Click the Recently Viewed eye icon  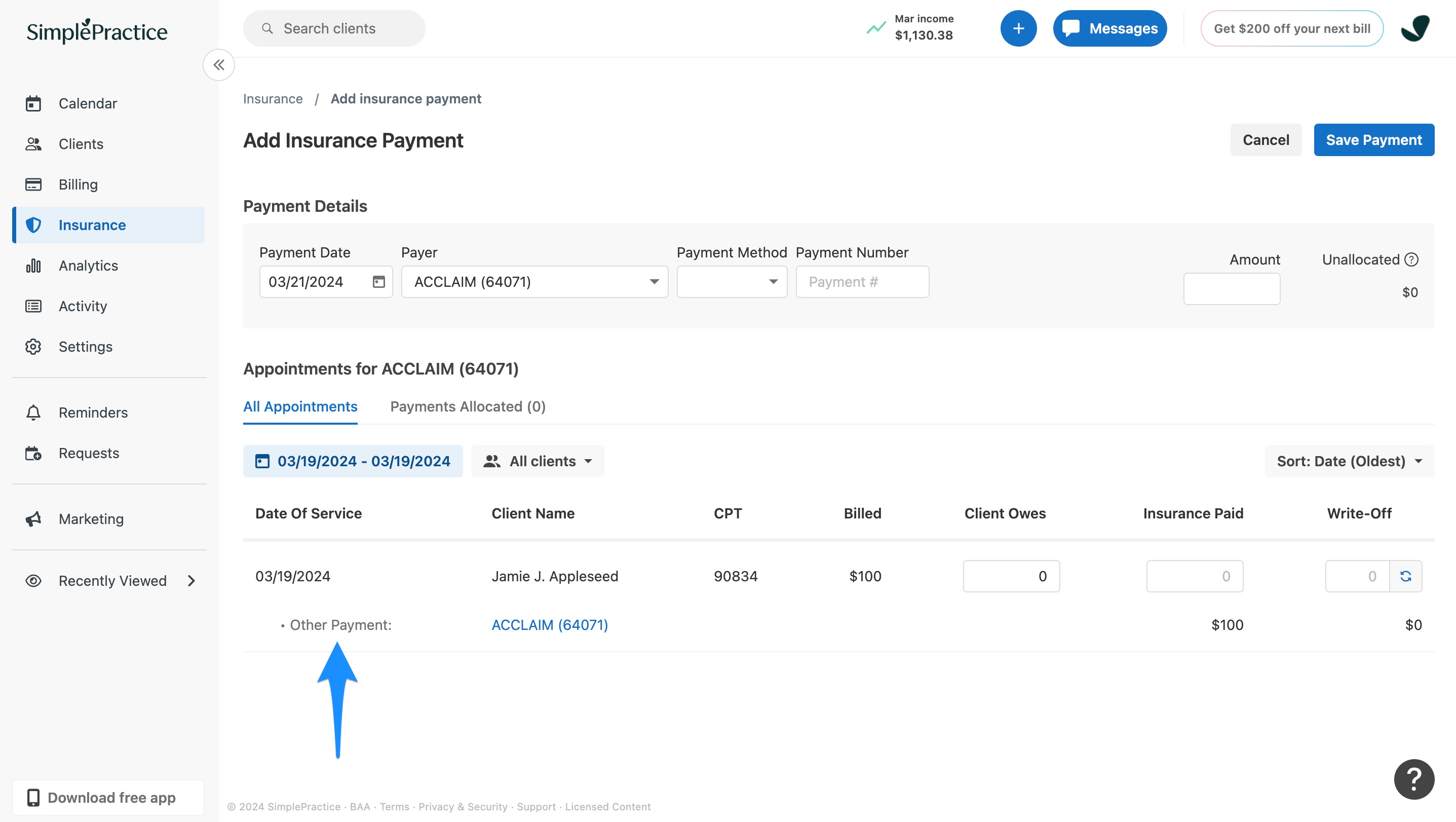[33, 581]
